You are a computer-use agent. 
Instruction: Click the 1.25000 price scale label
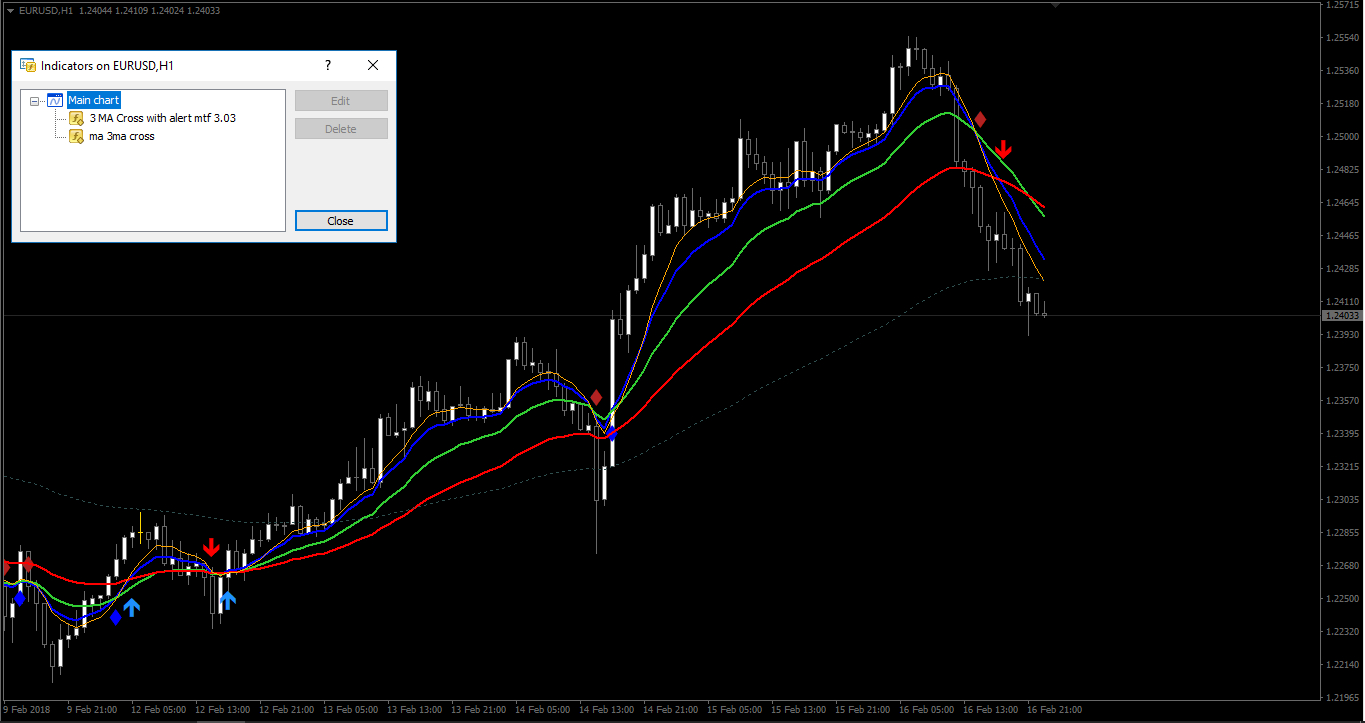click(1341, 137)
